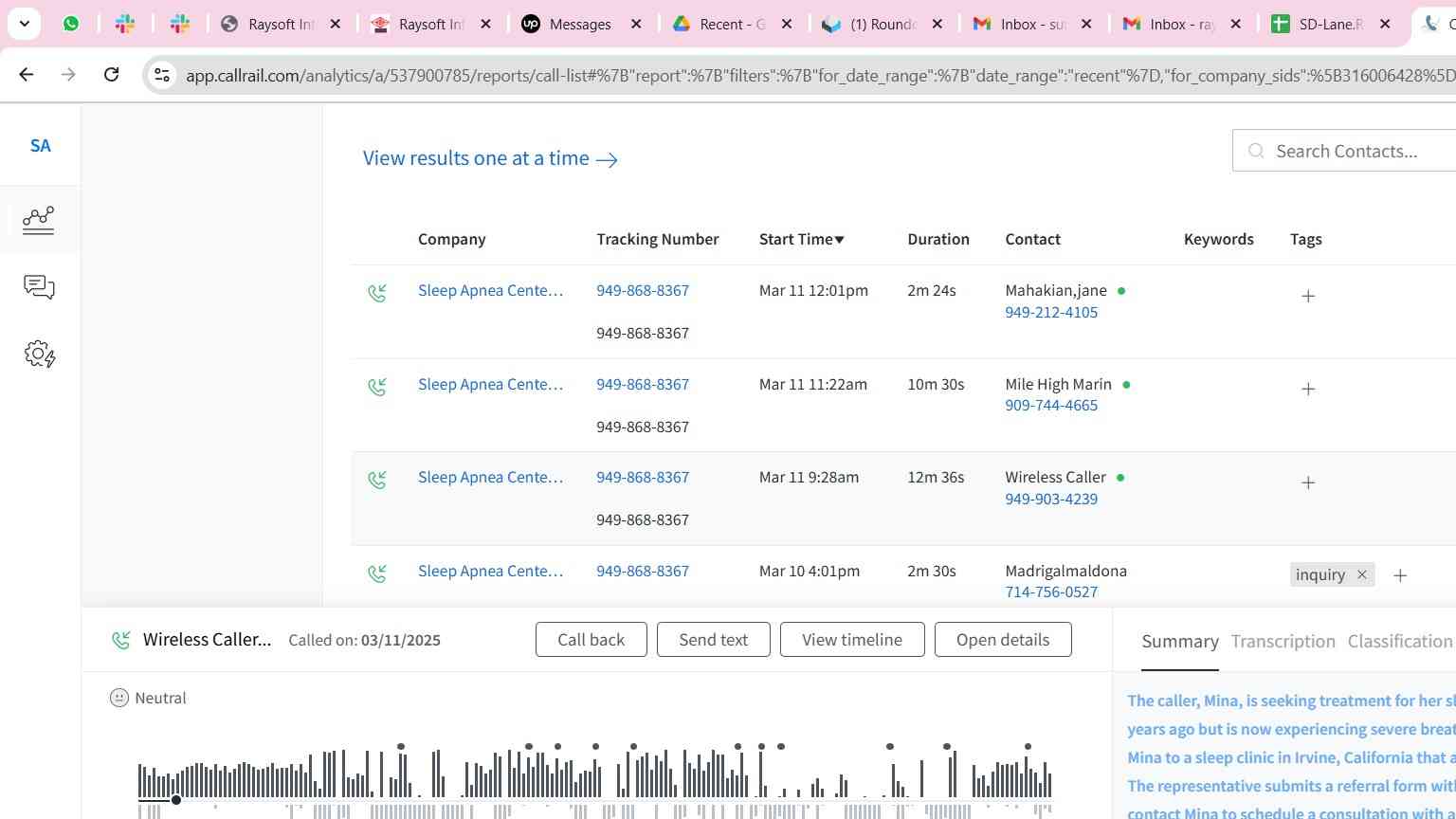Click the Open details button
The image size is (1456, 819).
[x=1003, y=639]
